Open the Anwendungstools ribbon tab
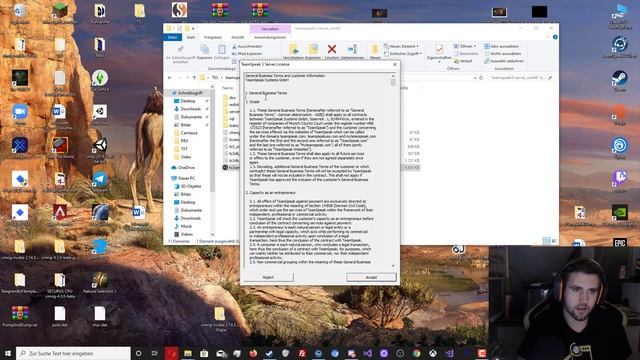The image size is (640, 360). pyautogui.click(x=270, y=37)
